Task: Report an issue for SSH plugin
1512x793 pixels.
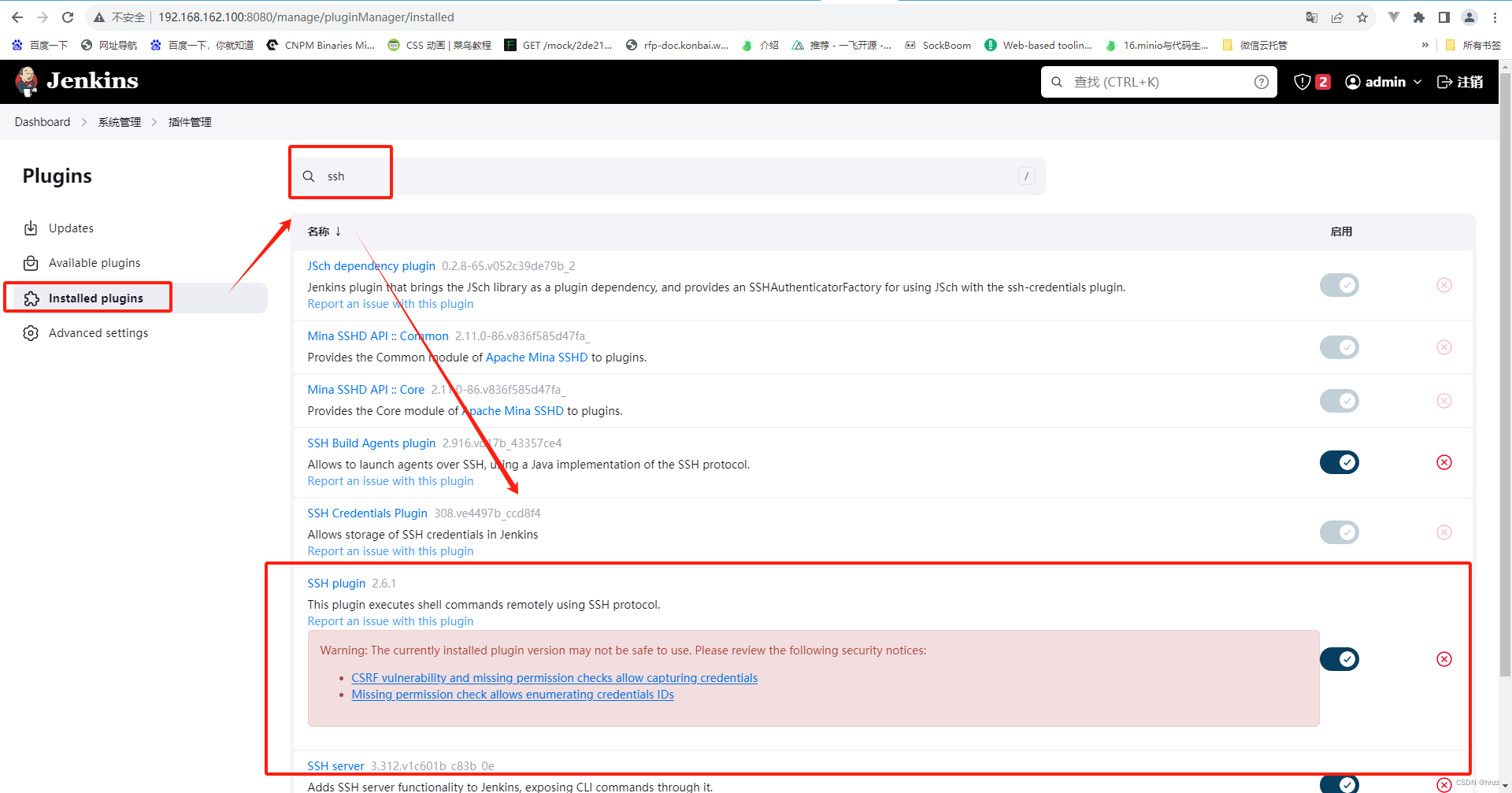Action: pyautogui.click(x=391, y=621)
